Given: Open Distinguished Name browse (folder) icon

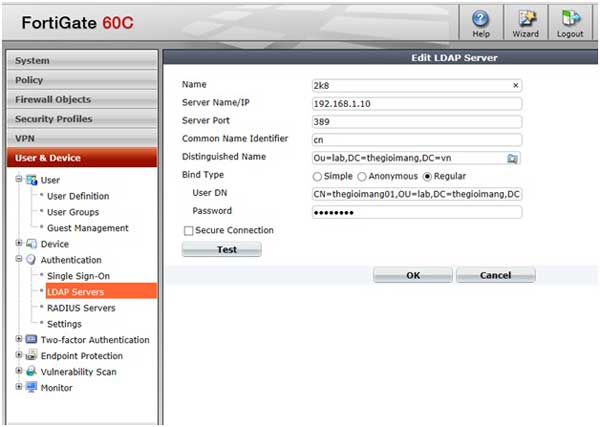Looking at the screenshot, I should coord(512,158).
